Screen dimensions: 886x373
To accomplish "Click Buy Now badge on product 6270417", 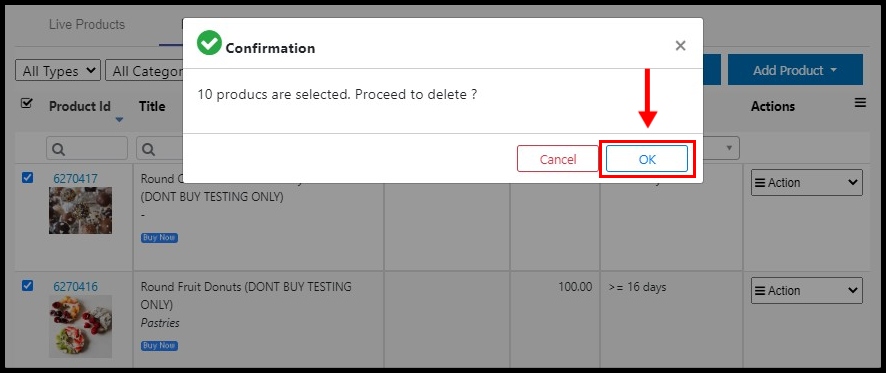I will click(x=159, y=238).
